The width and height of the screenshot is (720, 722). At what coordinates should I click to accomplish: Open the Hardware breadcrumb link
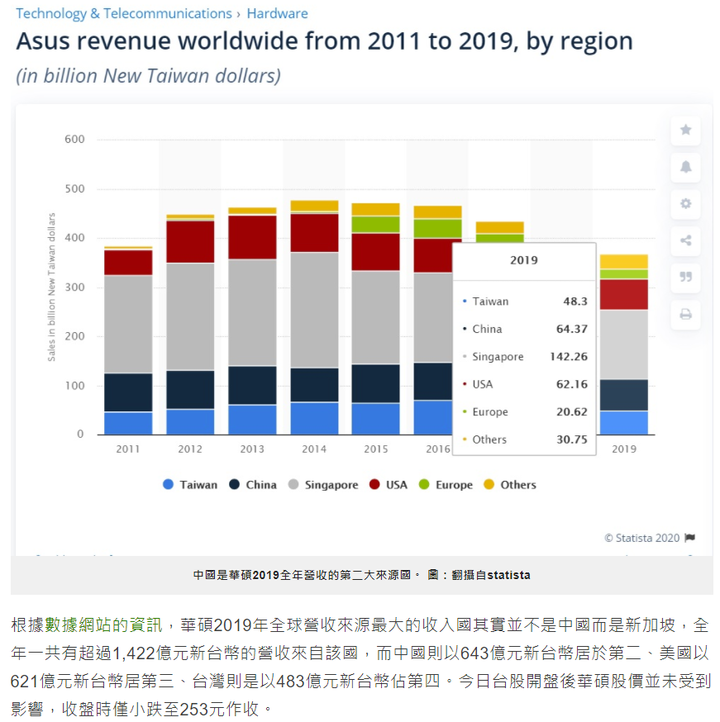click(277, 13)
